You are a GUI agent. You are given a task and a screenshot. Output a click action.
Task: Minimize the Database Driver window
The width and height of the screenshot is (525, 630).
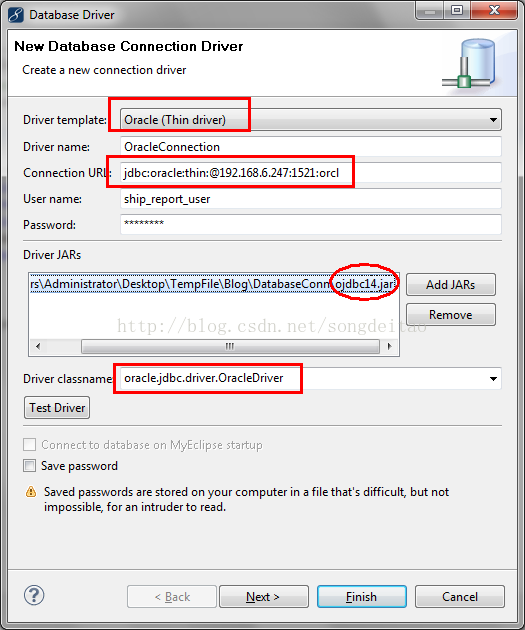tap(430, 10)
